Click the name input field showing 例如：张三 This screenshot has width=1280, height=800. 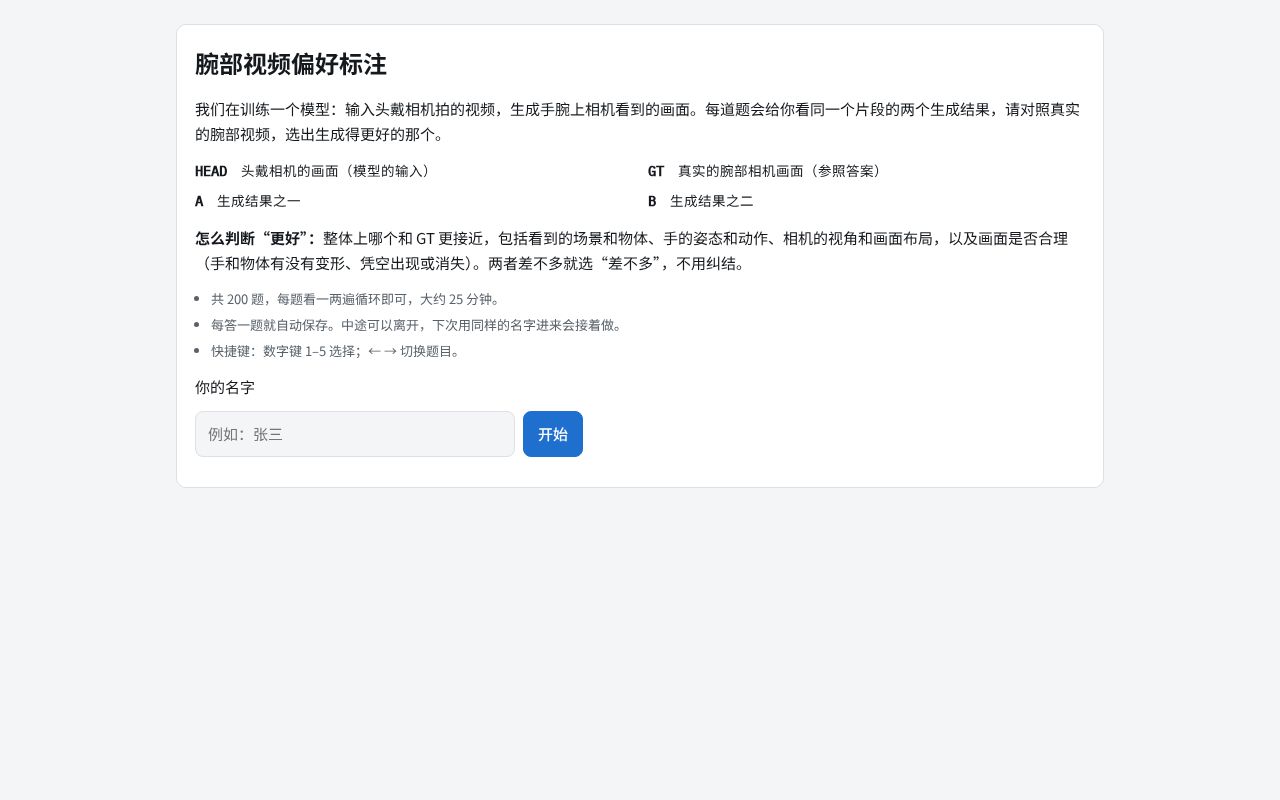(x=355, y=434)
